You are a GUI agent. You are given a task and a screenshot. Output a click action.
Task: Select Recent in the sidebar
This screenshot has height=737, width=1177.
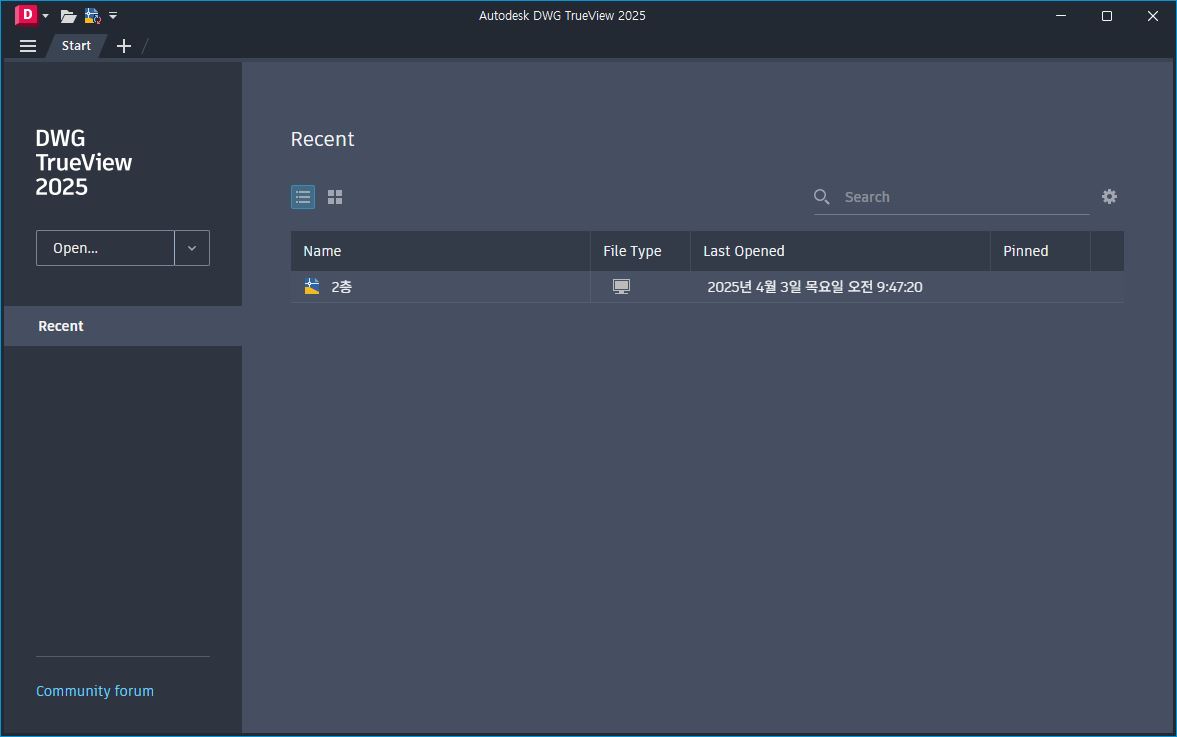tap(123, 326)
